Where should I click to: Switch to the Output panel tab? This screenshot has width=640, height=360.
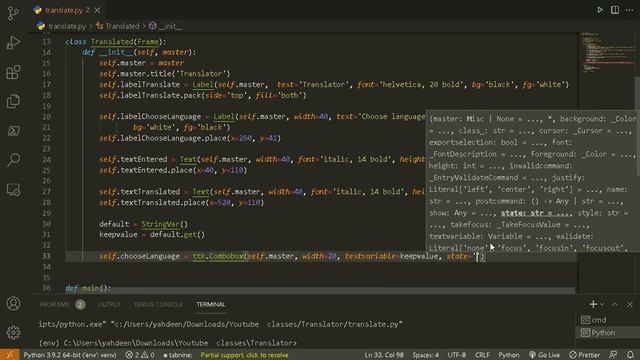(109, 304)
